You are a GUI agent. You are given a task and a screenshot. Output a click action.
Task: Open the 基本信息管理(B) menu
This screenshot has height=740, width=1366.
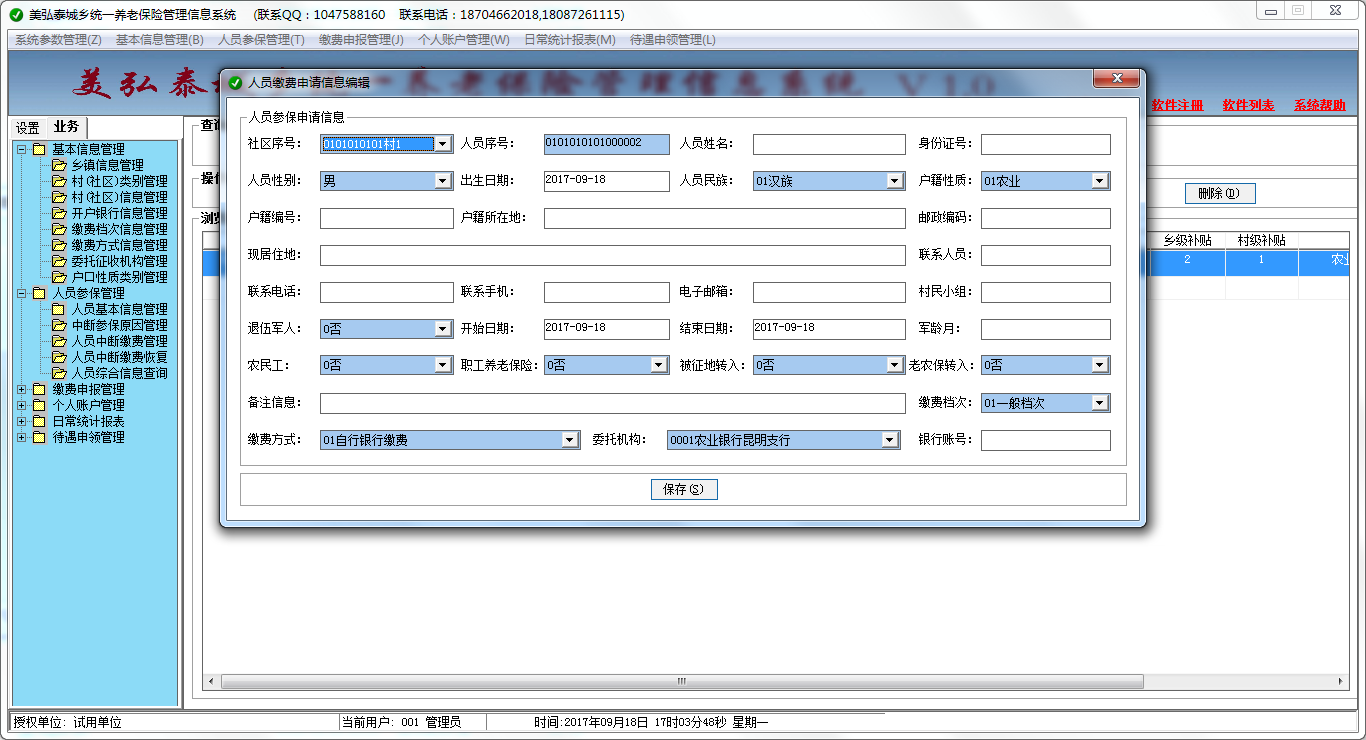point(160,40)
